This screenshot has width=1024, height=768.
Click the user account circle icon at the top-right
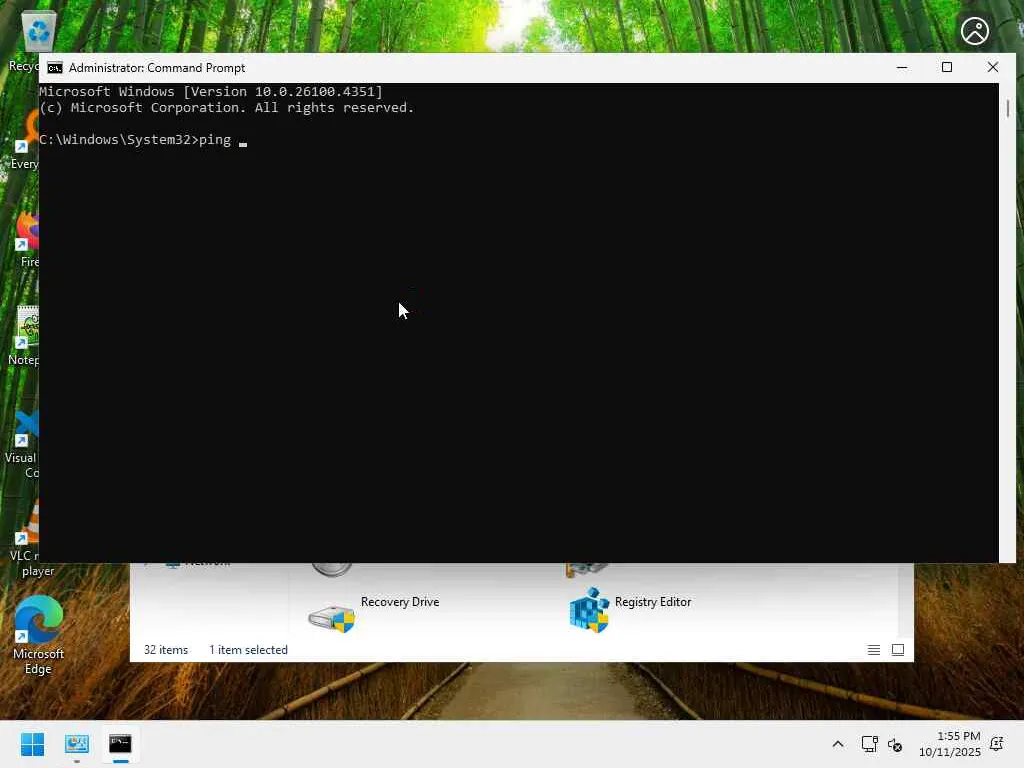point(974,31)
